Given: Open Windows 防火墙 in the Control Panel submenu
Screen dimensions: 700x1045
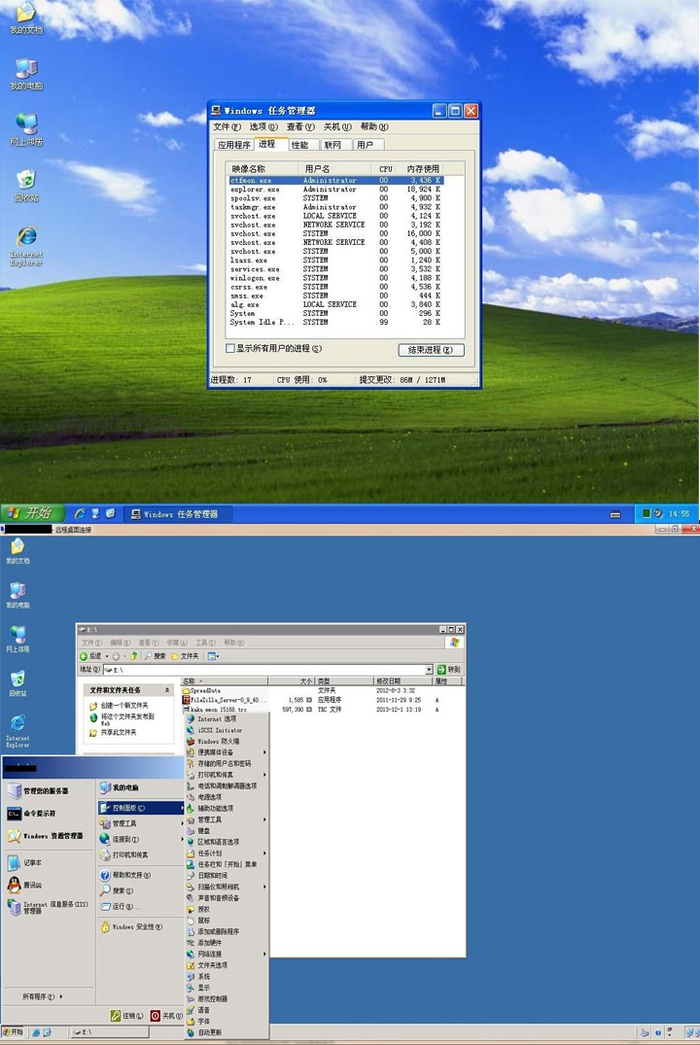Looking at the screenshot, I should coord(219,740).
